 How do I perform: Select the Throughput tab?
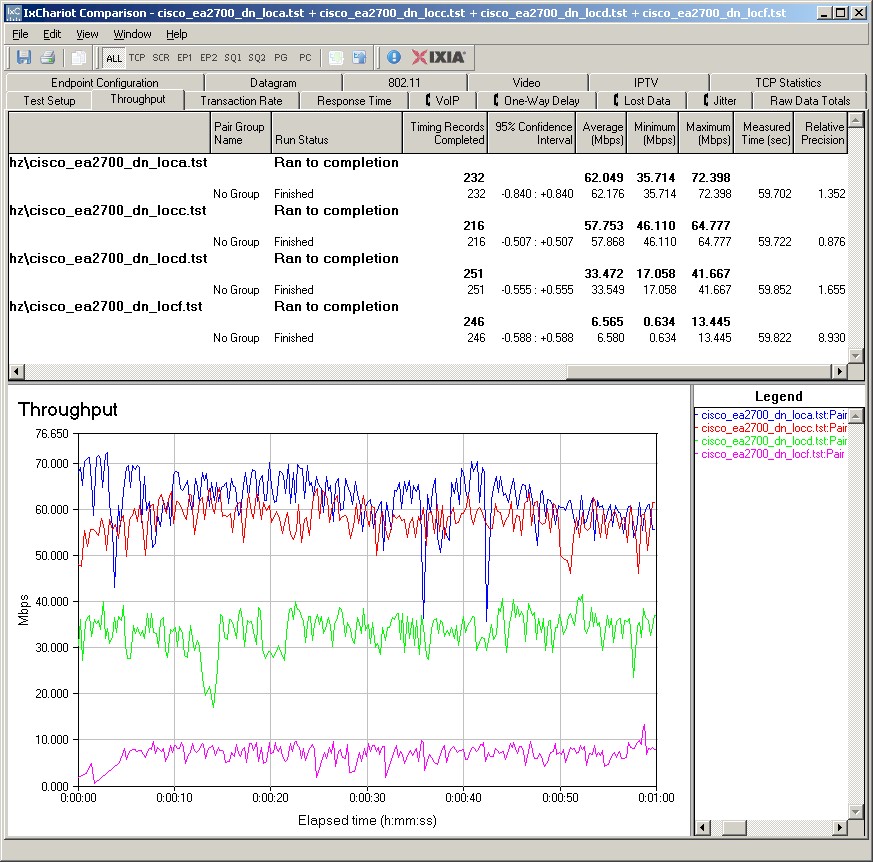point(138,99)
